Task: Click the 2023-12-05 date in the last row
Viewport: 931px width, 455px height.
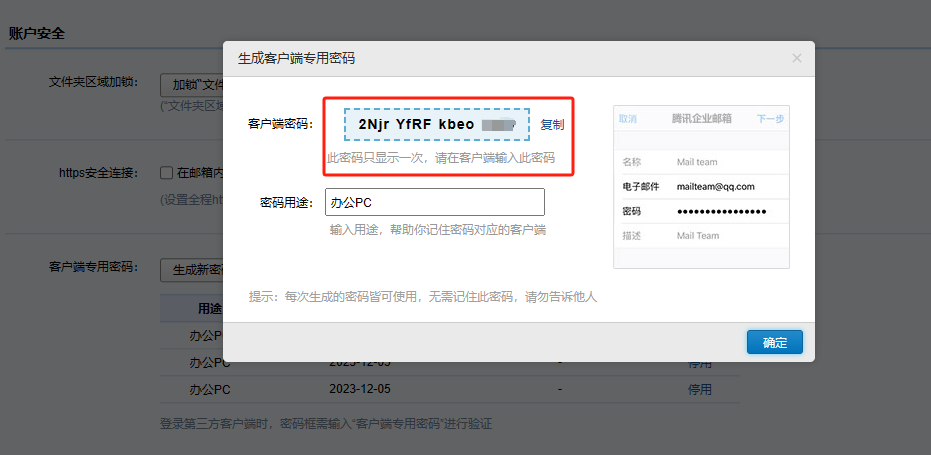Action: click(360, 390)
